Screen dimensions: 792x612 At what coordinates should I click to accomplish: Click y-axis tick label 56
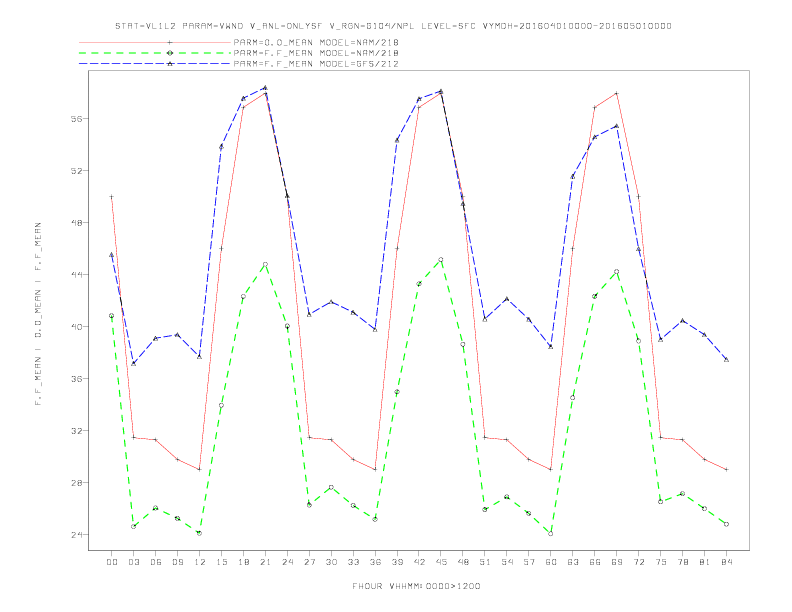[x=76, y=119]
